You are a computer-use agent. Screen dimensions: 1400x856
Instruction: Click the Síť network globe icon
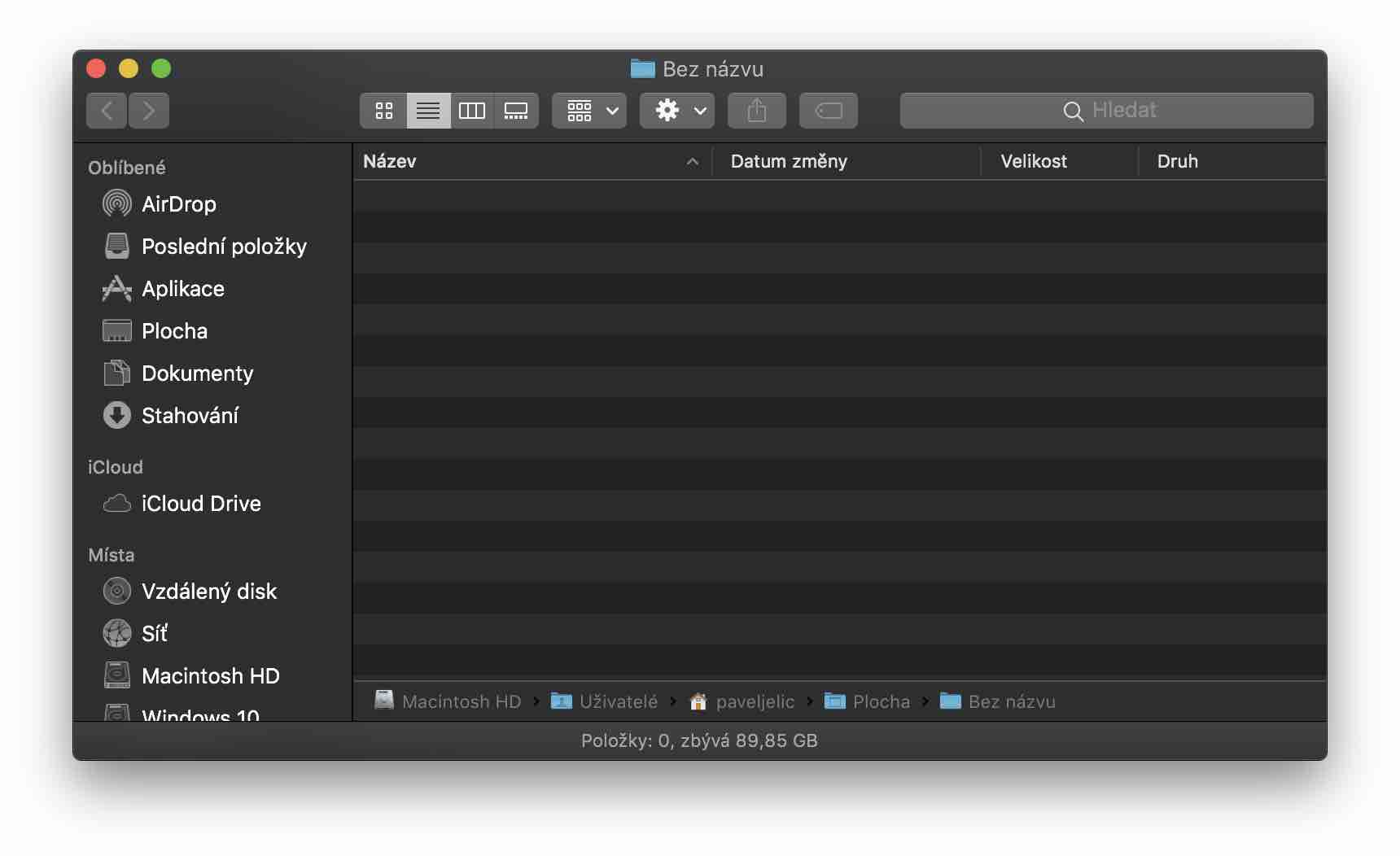click(x=117, y=633)
